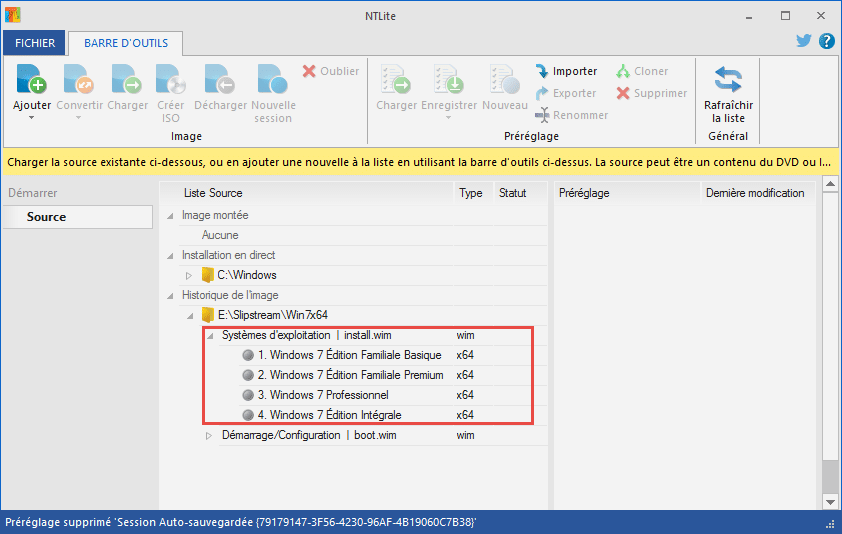Click the status dot of Familiale Basique
Viewport: 842px width, 534px height.
[x=248, y=355]
